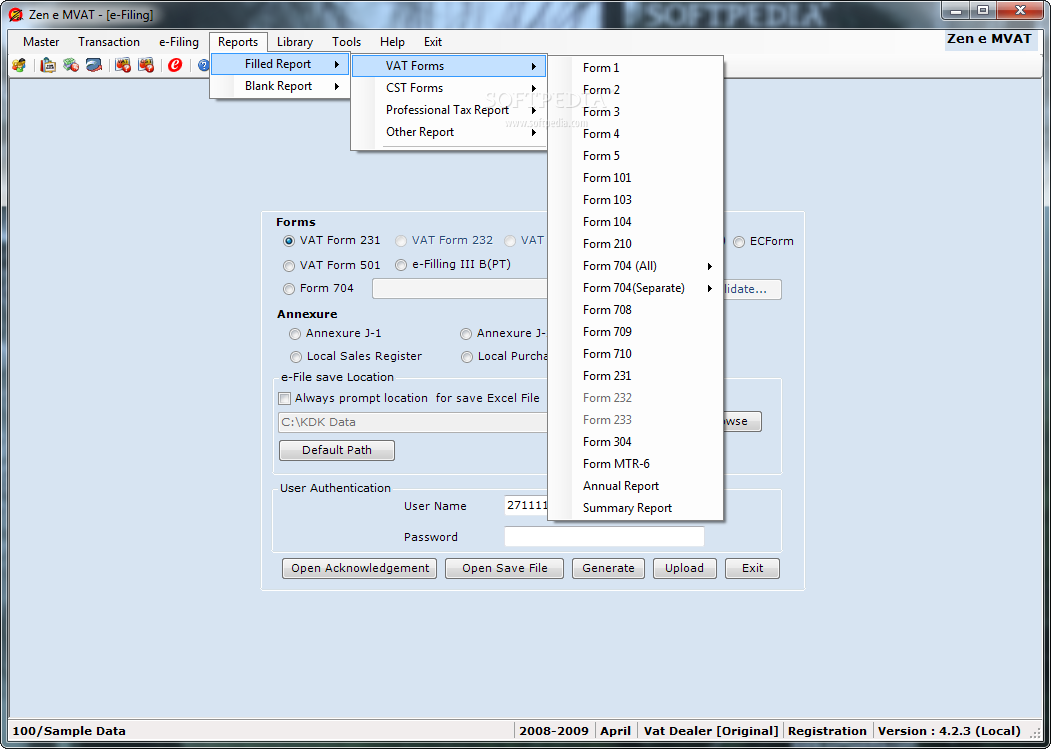Click the Default Path button

pos(336,450)
